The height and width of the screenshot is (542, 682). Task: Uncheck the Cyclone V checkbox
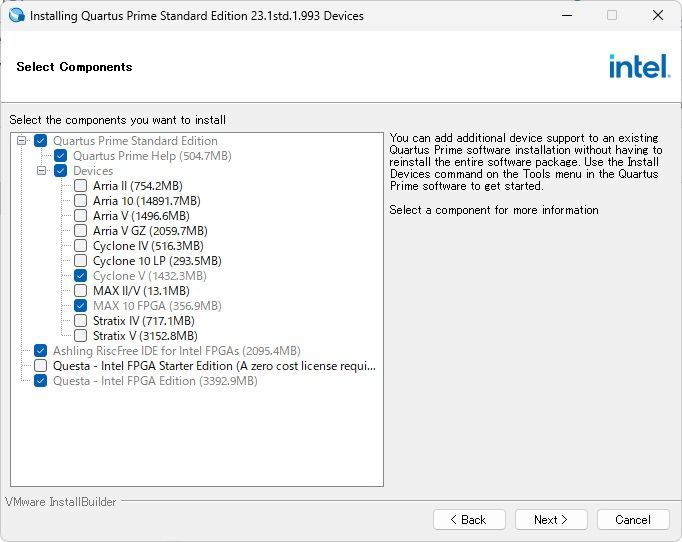tap(80, 276)
